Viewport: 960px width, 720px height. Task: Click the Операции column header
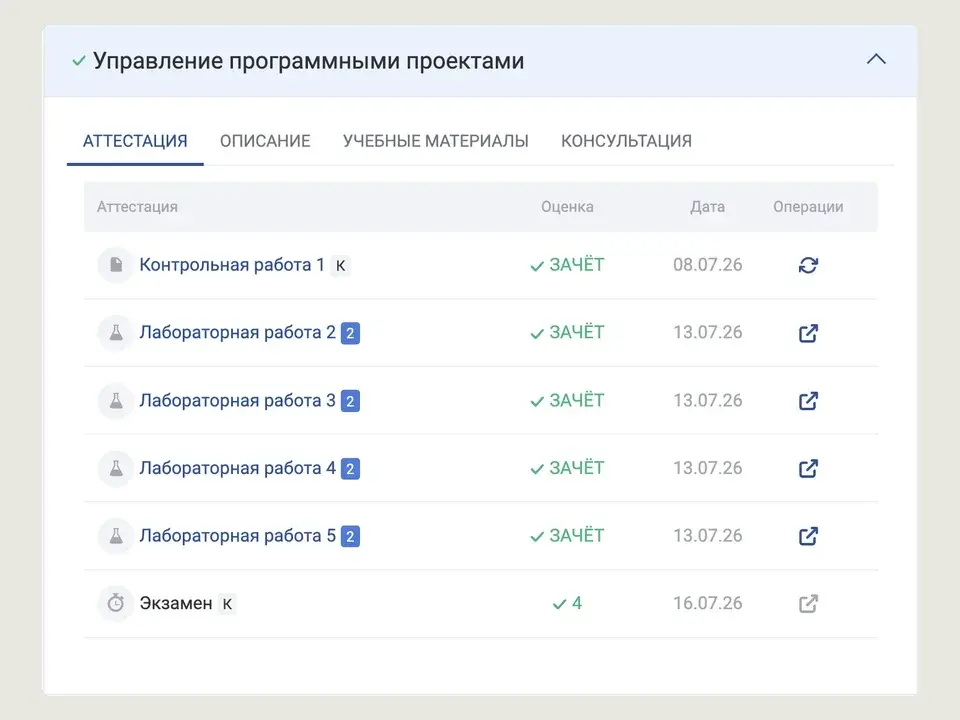808,207
